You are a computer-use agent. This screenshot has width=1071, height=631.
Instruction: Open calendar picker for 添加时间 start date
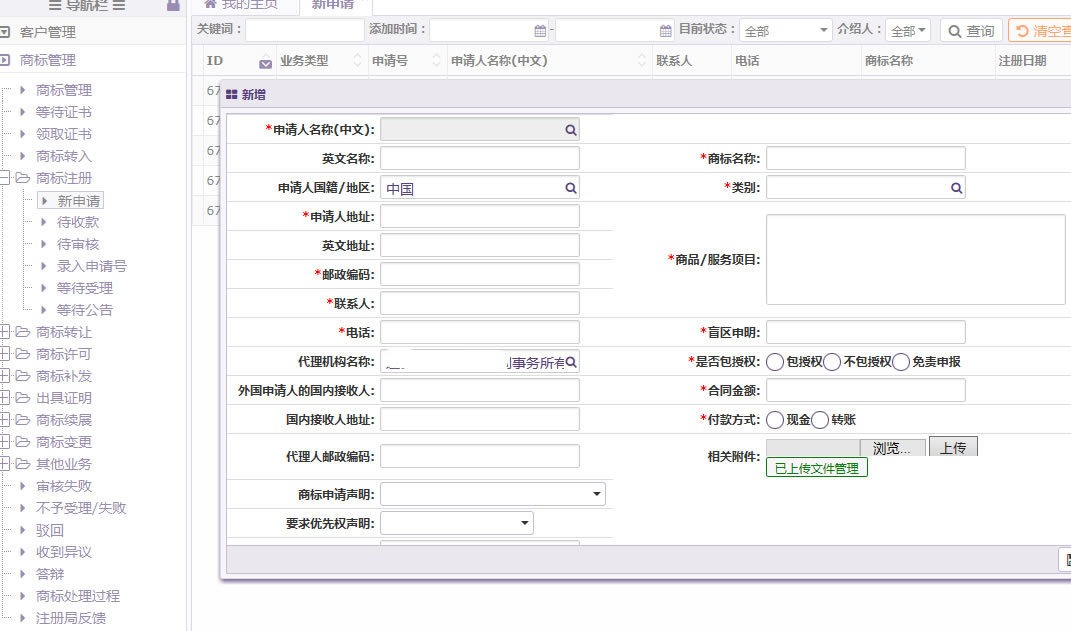click(x=540, y=31)
